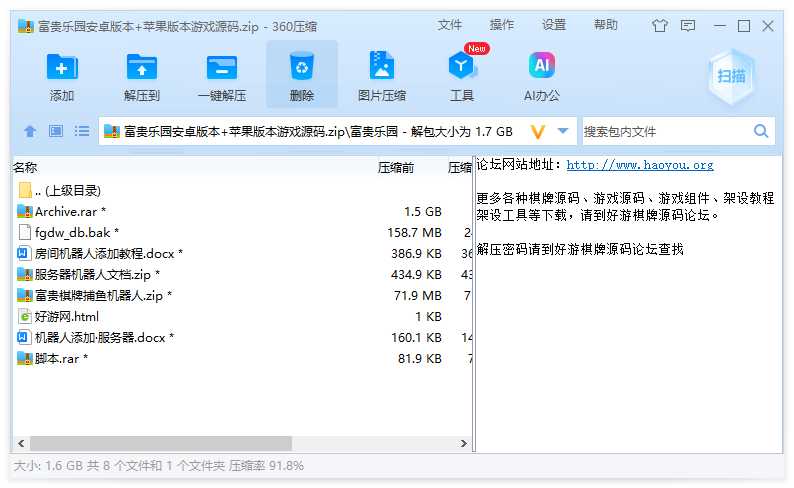Select 服务器机器人文档.zip file
This screenshot has height=488, width=794.
pos(242,274)
